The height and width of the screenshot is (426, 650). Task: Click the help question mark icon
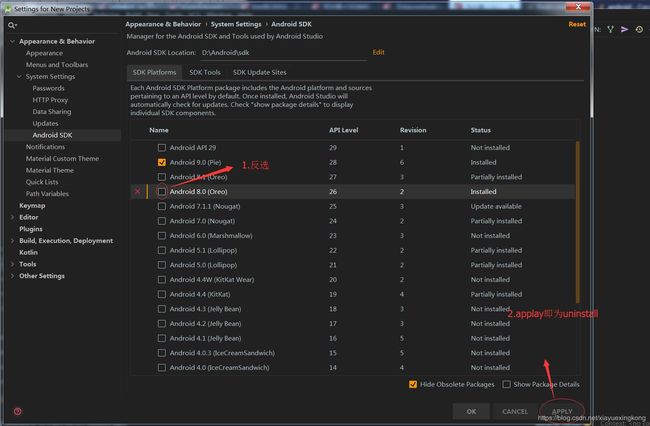pyautogui.click(x=17, y=411)
